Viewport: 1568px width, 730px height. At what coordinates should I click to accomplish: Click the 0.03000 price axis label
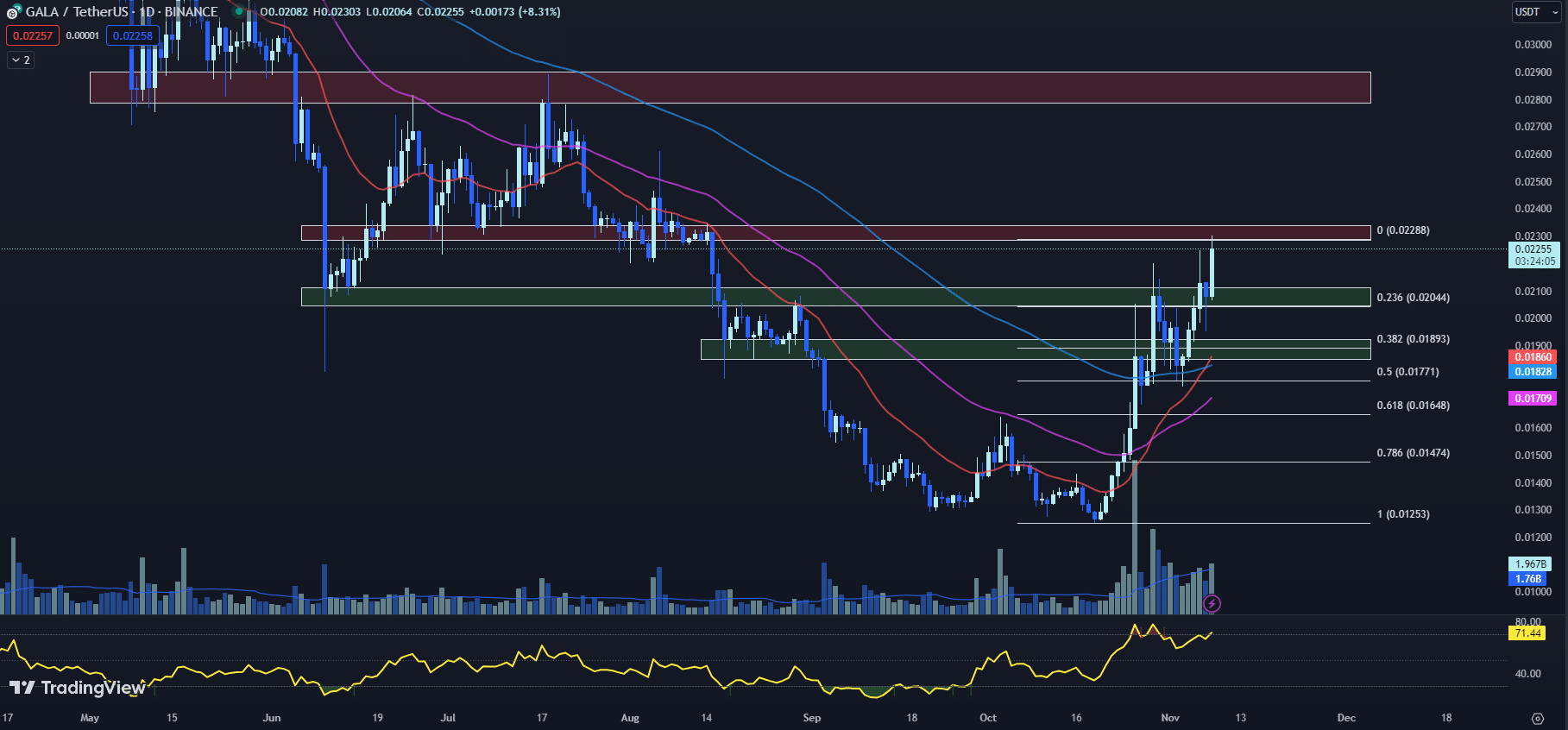click(1533, 45)
